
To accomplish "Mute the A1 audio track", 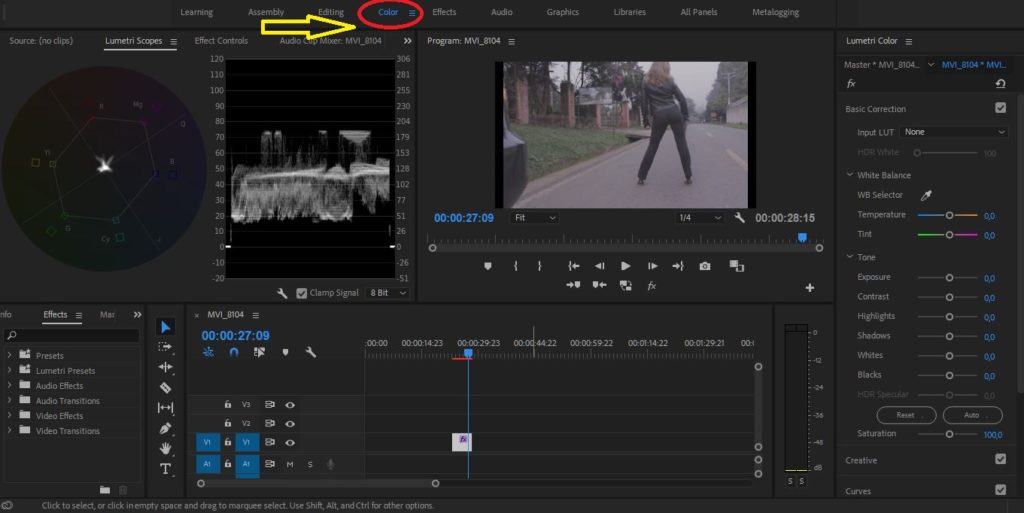I will coord(289,464).
